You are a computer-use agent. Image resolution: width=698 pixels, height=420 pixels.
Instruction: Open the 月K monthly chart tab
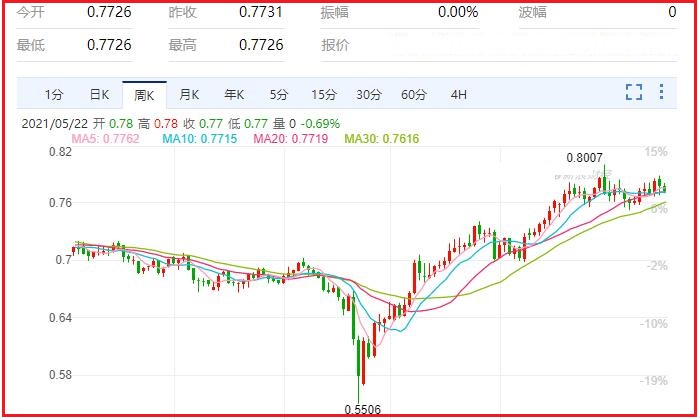[x=189, y=95]
